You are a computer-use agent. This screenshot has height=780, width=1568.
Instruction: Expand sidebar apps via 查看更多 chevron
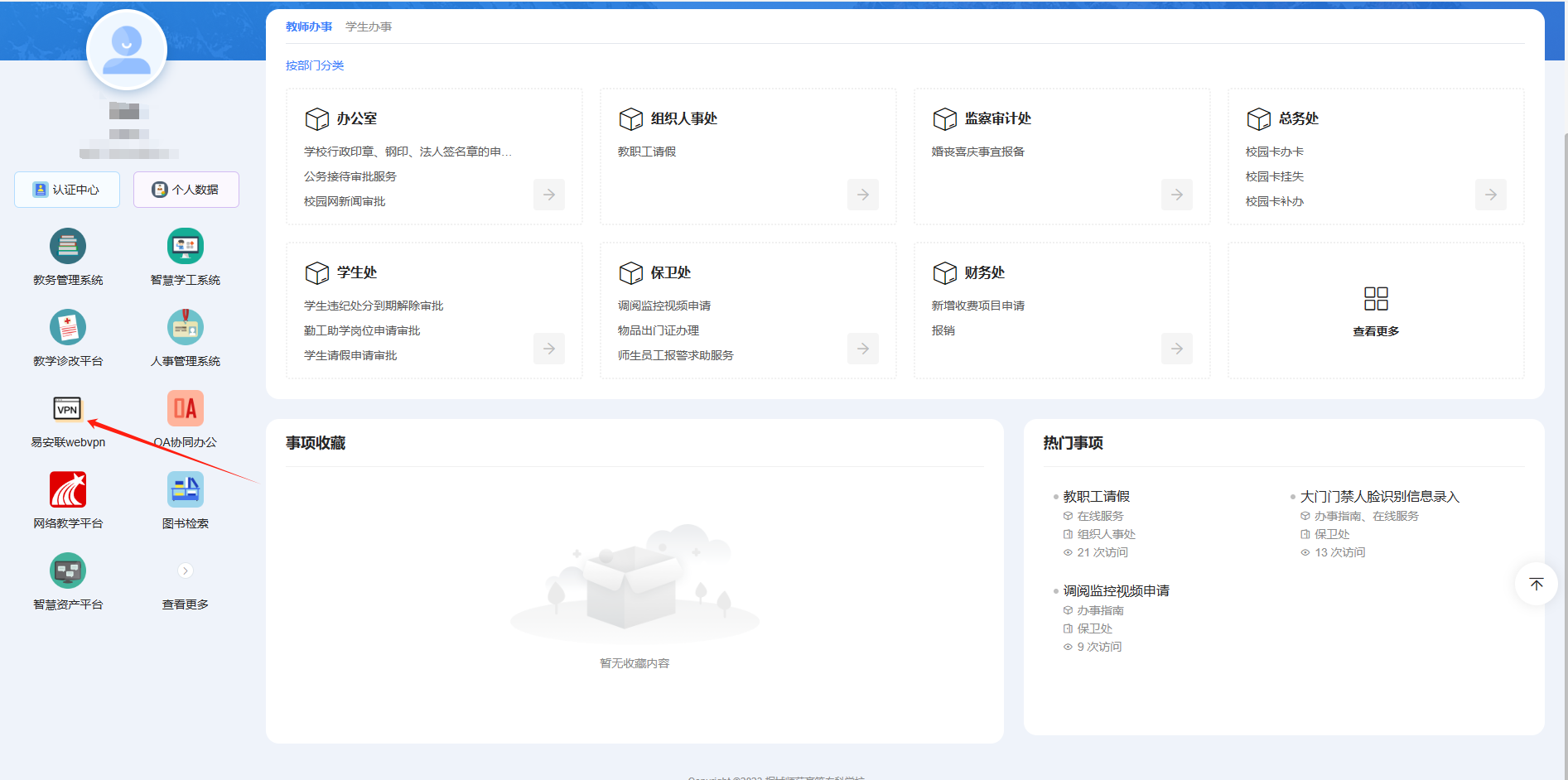[185, 571]
